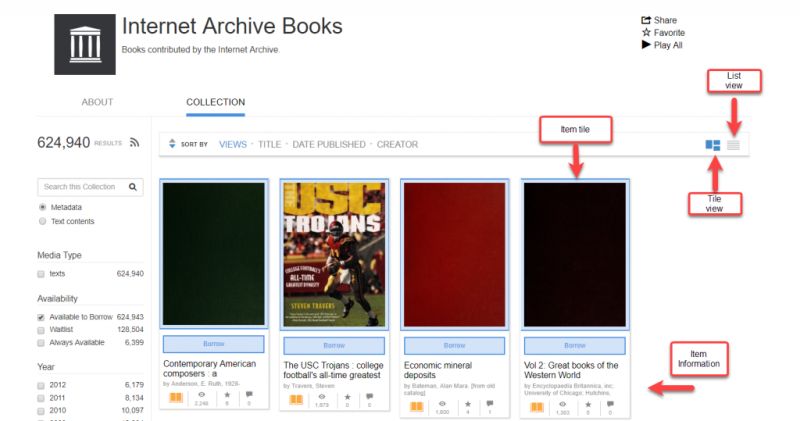Click the '624,940' results count
Image resolution: width=800 pixels, height=421 pixels.
[63, 142]
